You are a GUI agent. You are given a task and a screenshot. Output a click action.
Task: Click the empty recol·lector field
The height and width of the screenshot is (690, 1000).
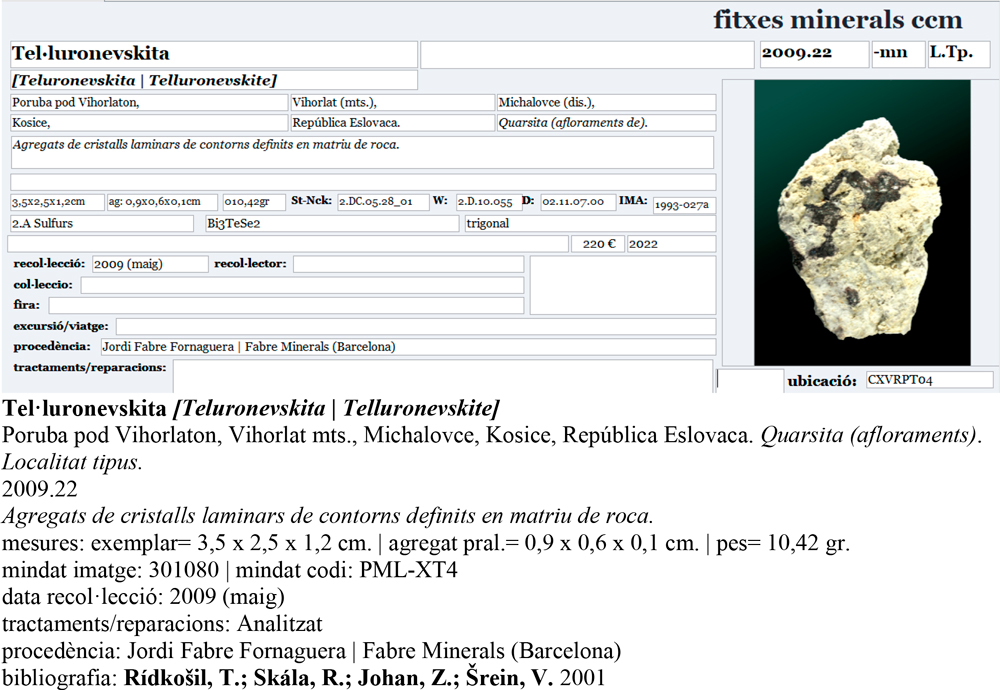[408, 264]
